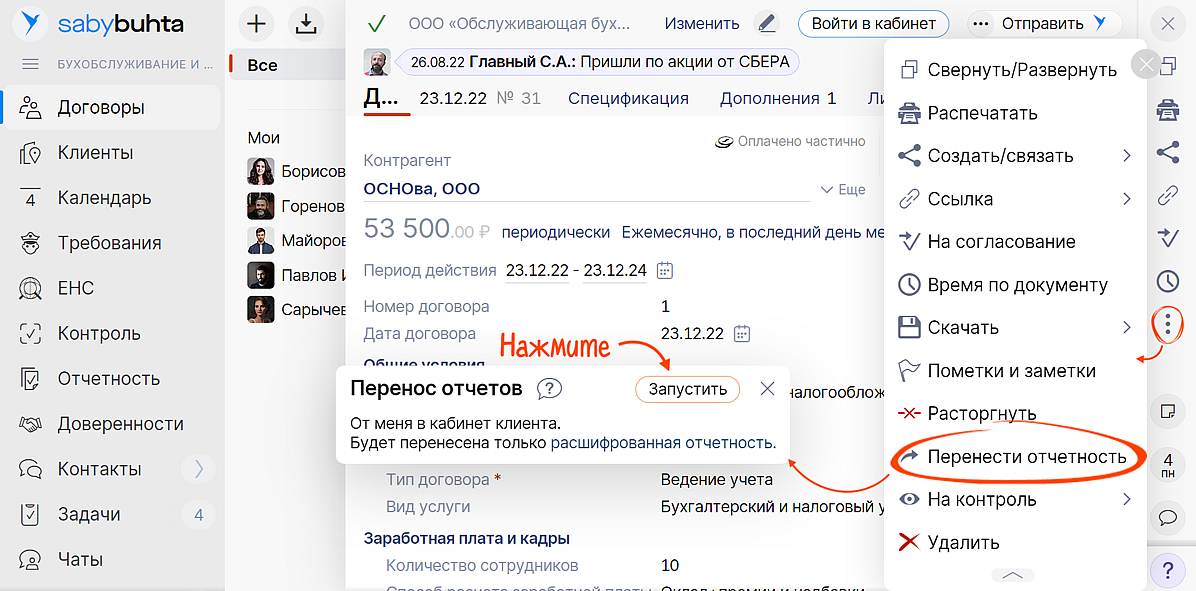
Task: Click the three vertical dots icon
Action: [x=1167, y=323]
